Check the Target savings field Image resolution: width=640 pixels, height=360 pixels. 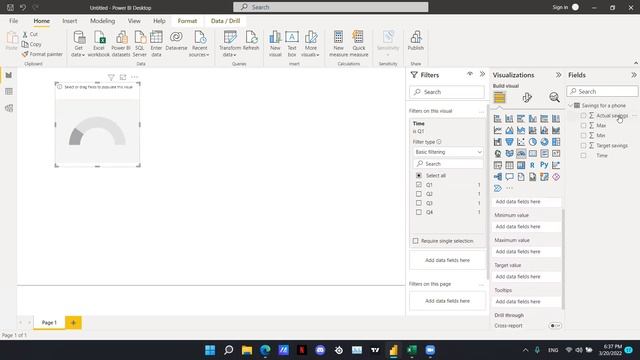point(583,145)
